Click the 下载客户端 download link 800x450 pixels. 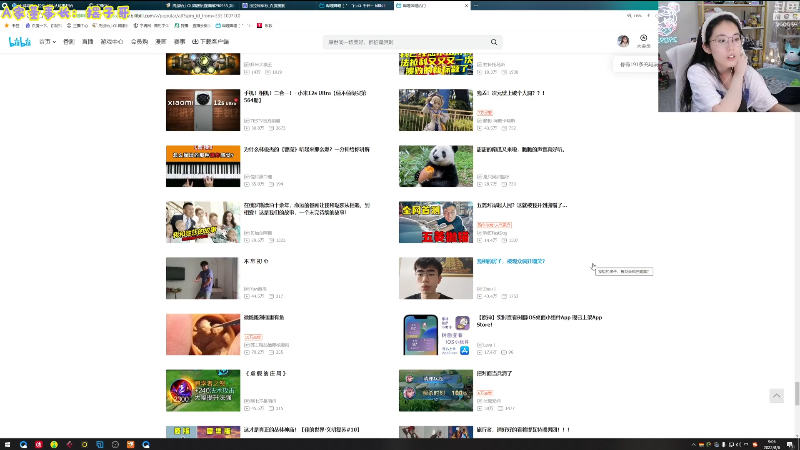[x=211, y=42]
